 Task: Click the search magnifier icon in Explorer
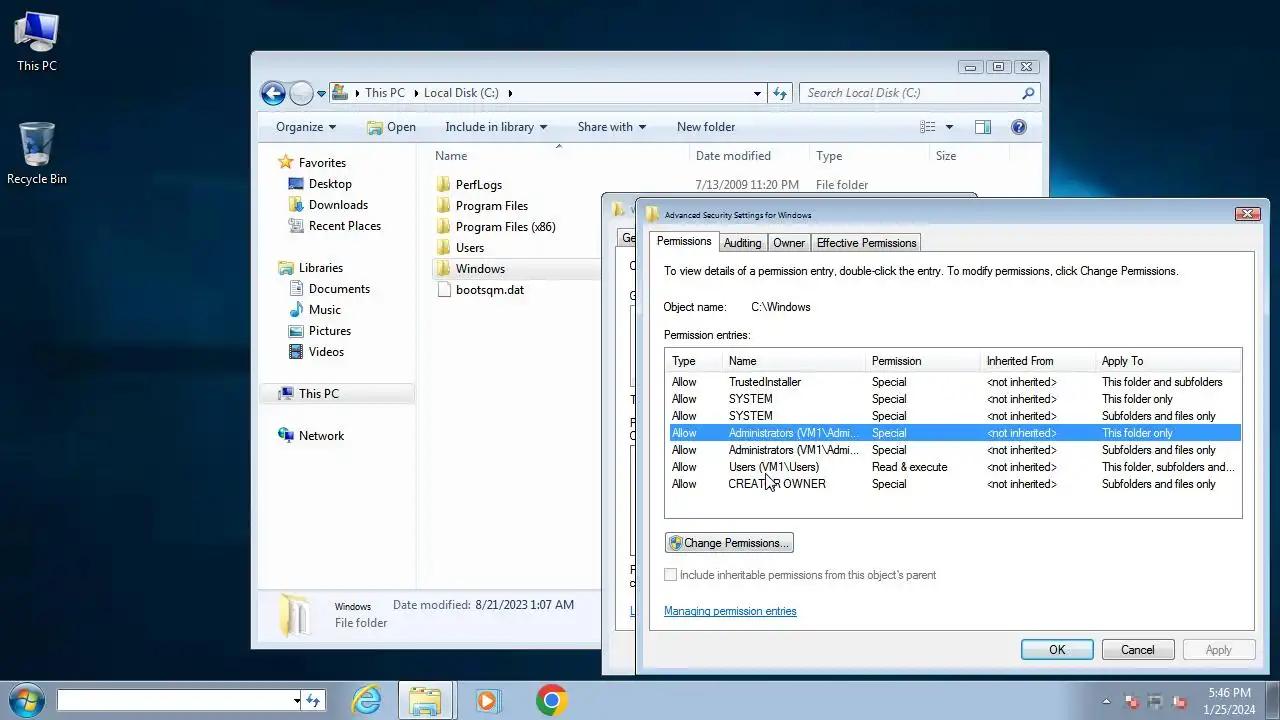coord(1028,93)
